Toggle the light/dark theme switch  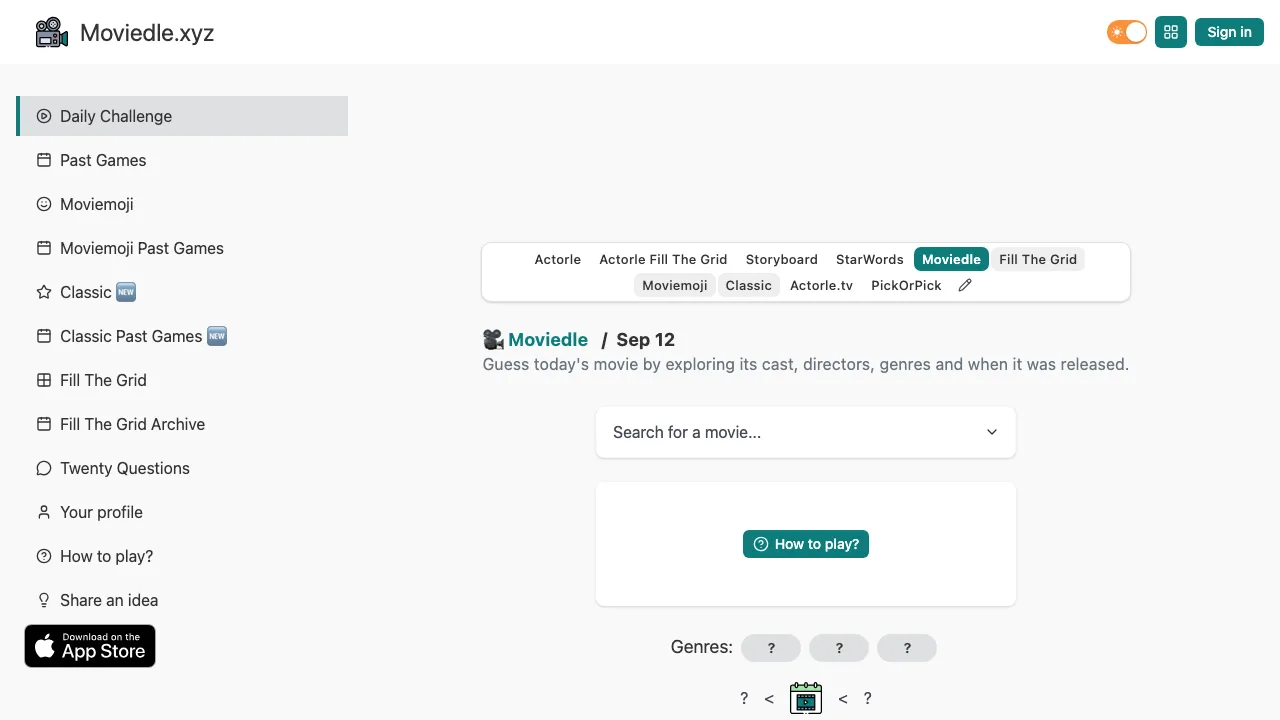1127,32
